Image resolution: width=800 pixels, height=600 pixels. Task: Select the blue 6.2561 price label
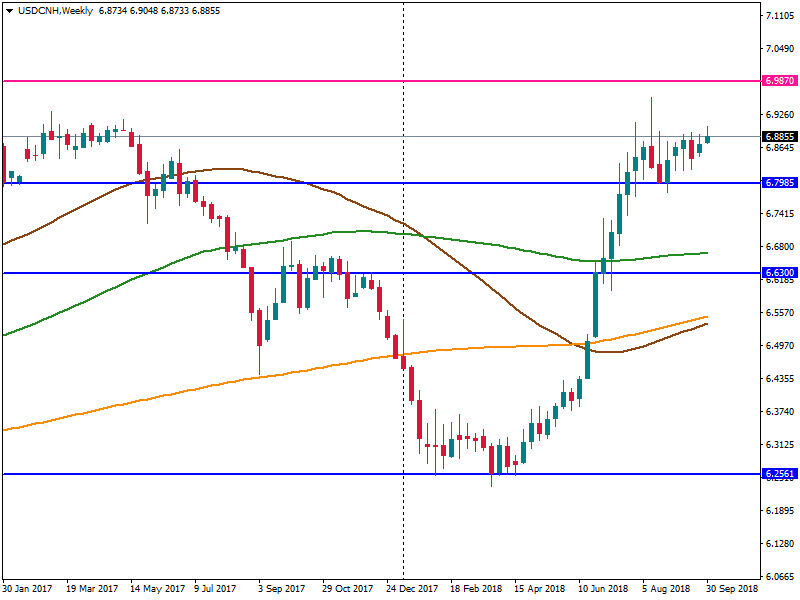pyautogui.click(x=778, y=474)
